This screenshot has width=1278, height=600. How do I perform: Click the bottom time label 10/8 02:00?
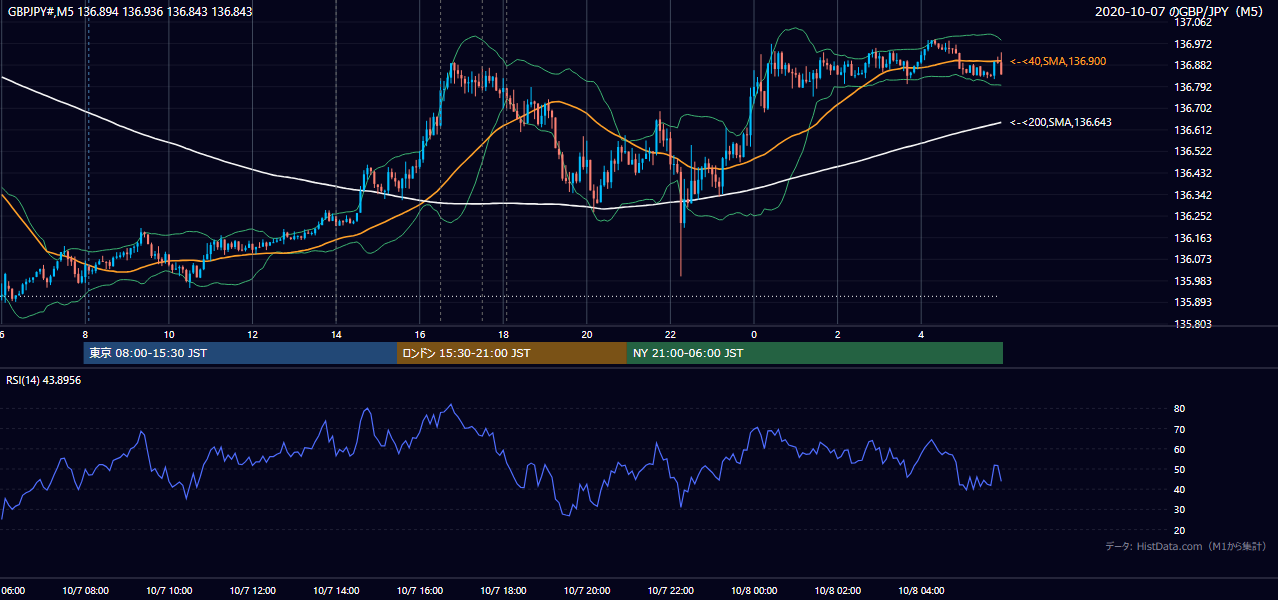point(837,591)
